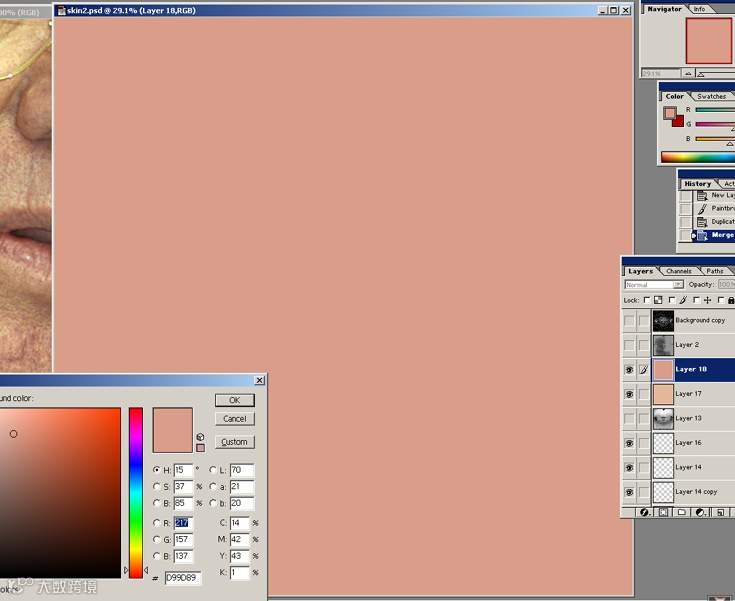Click OK in the Color Picker
The height and width of the screenshot is (601, 735).
(x=235, y=400)
